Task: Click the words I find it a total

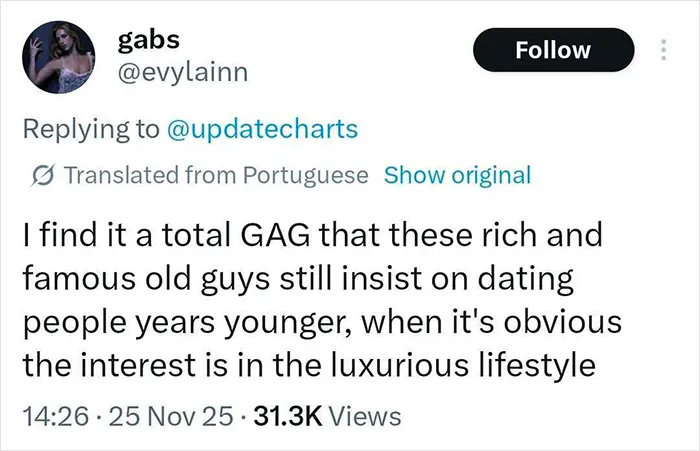Action: coord(126,235)
